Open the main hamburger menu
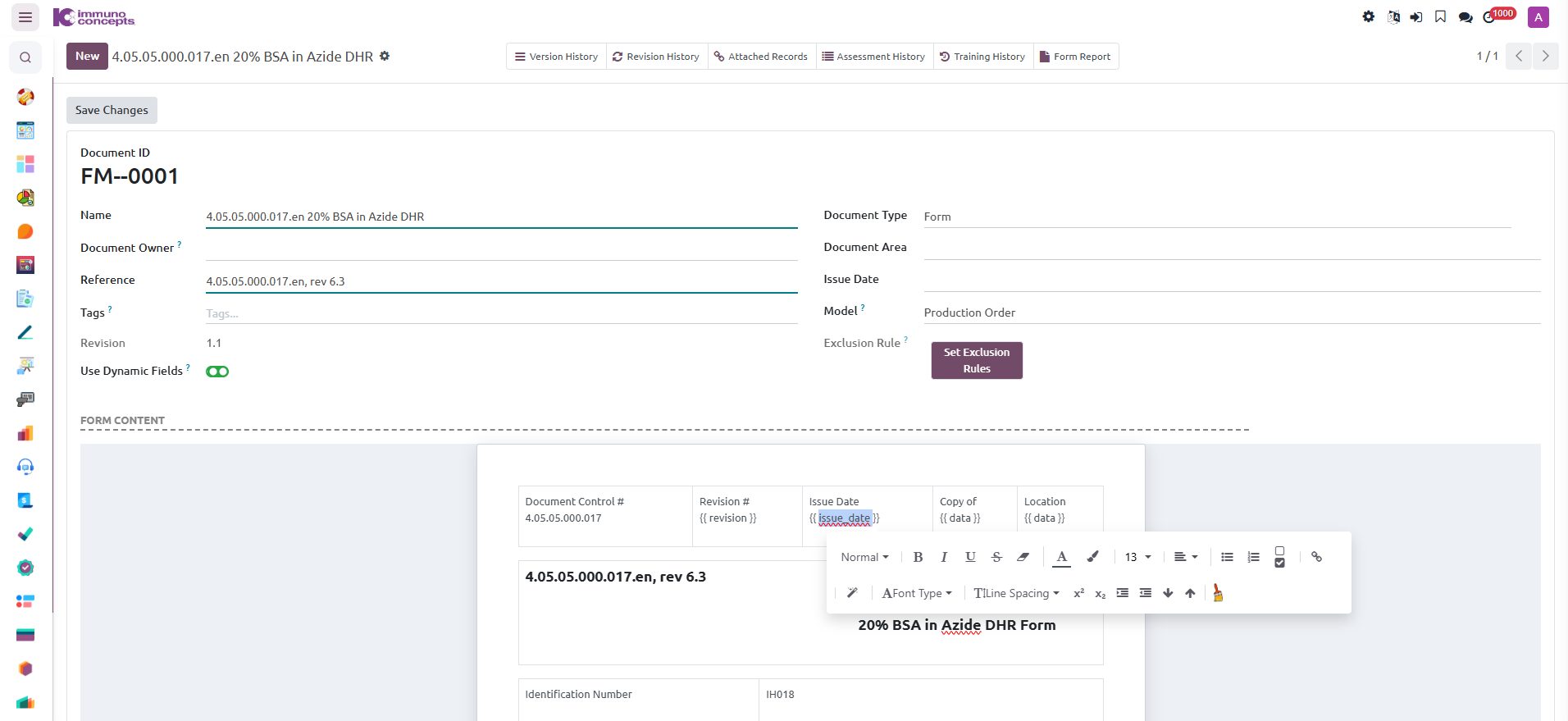Viewport: 1568px width, 721px height. 25,16
